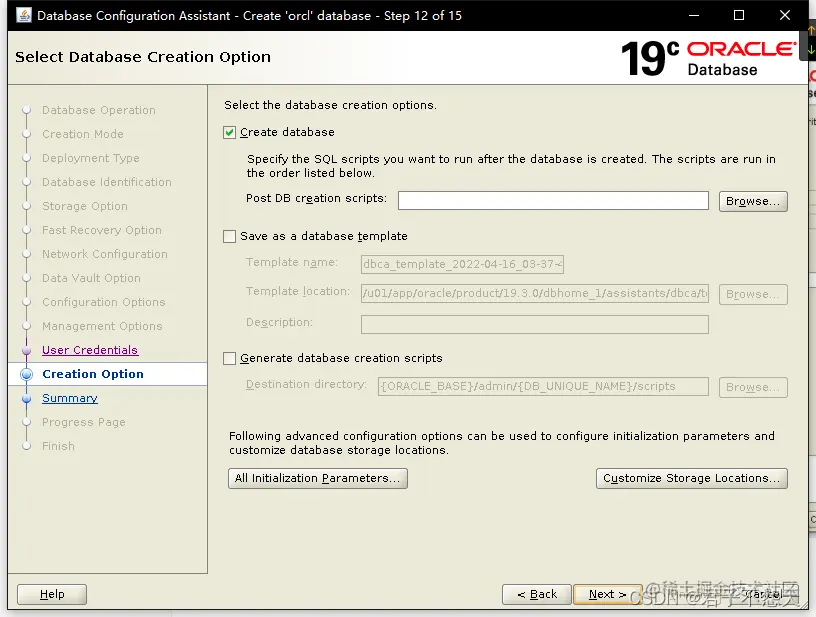Click the Creation Option step bullet icon
The image size is (816, 617).
[27, 375]
